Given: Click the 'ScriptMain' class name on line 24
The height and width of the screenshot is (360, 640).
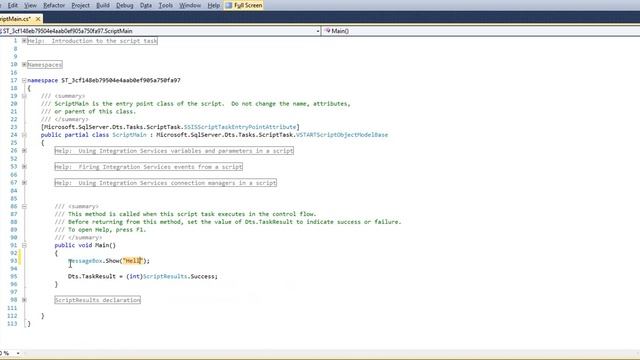Looking at the screenshot, I should coord(129,135).
